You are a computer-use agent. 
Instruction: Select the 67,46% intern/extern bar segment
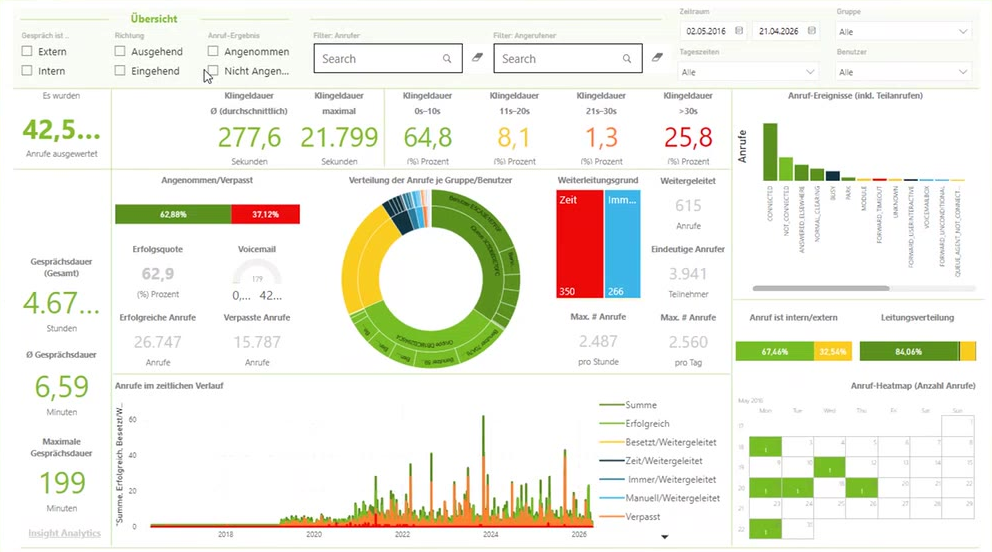775,352
